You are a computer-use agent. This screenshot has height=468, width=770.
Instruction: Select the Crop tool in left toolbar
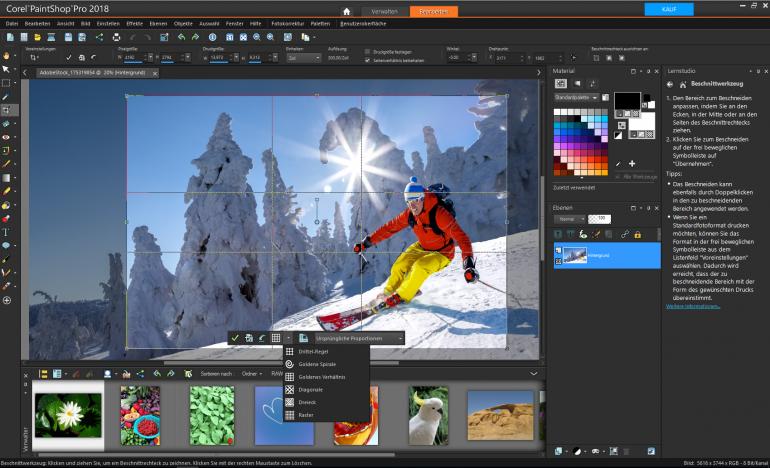6,110
